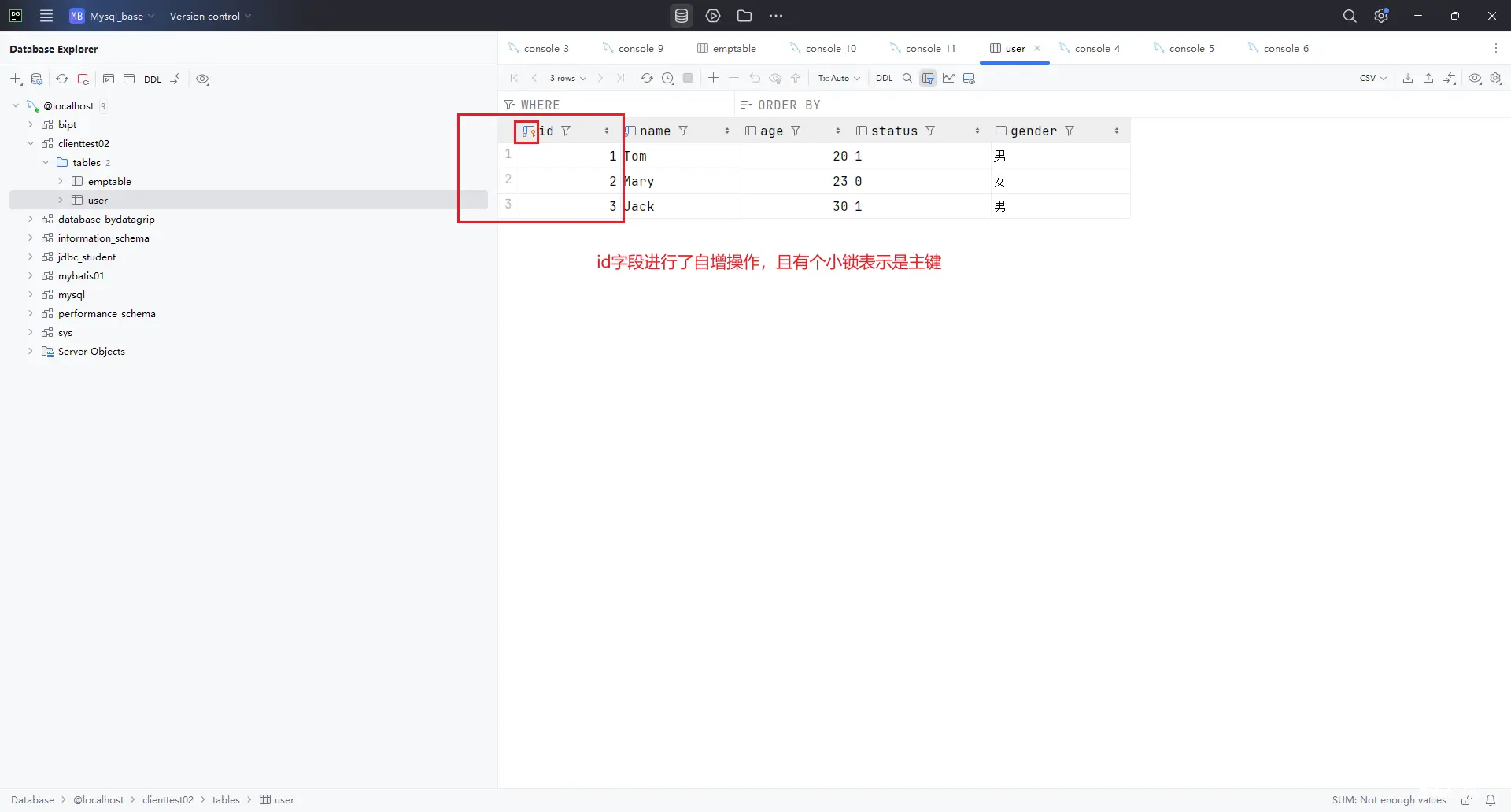Click the New data source plus icon
This screenshot has height=812, width=1511.
click(16, 79)
